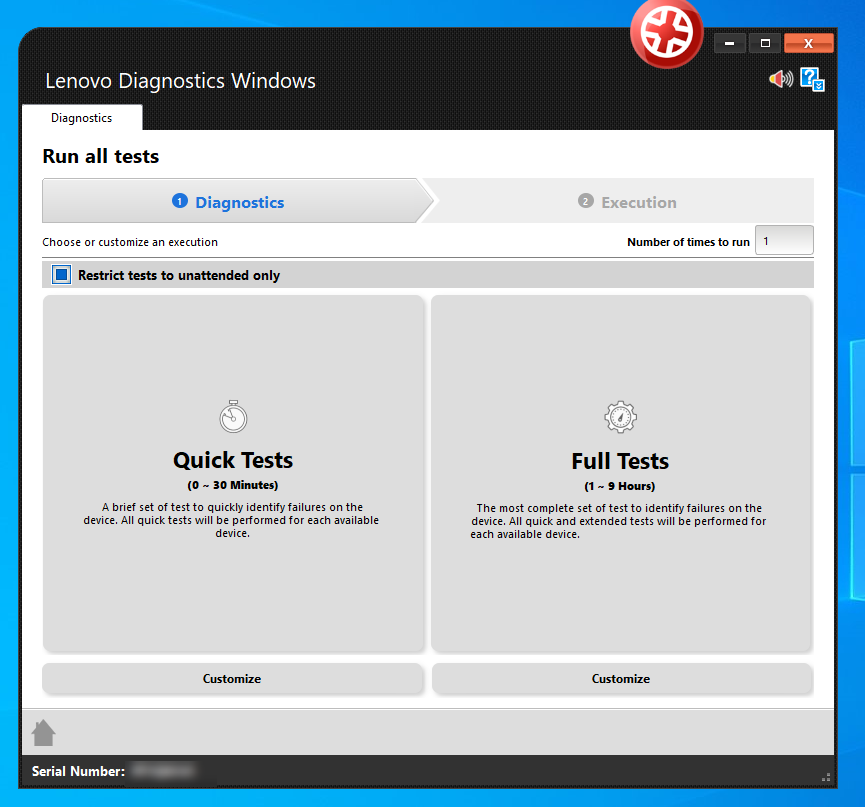Screen dimensions: 865x807
Task: Click 'Restrict tests to unattended only' label
Action: (x=179, y=275)
